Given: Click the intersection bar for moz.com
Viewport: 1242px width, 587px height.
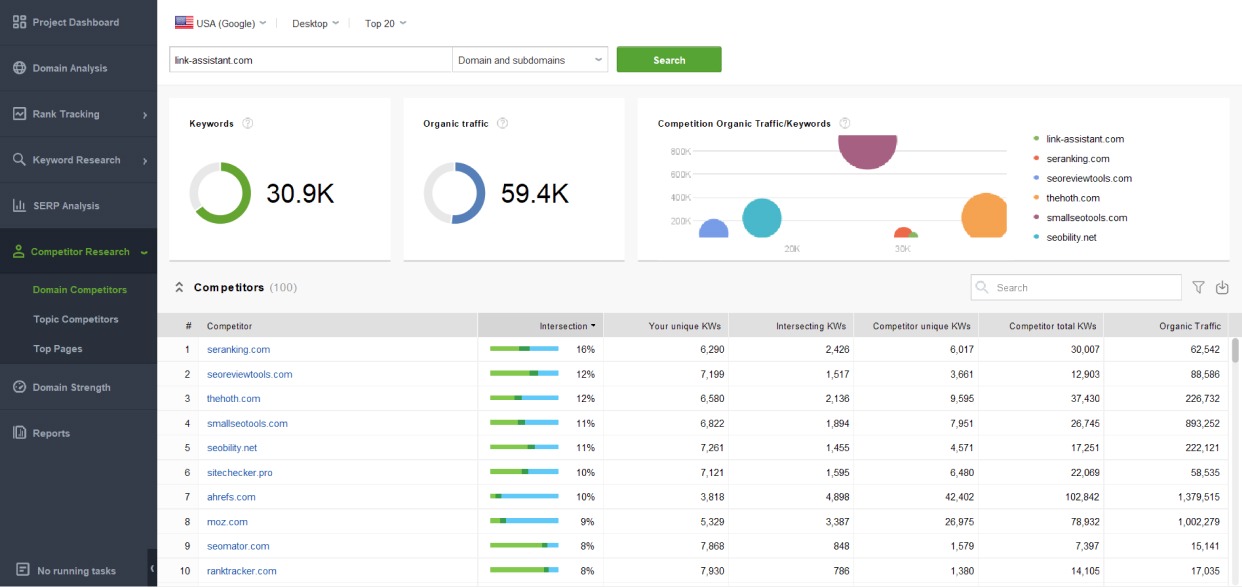Looking at the screenshot, I should pyautogui.click(x=524, y=521).
